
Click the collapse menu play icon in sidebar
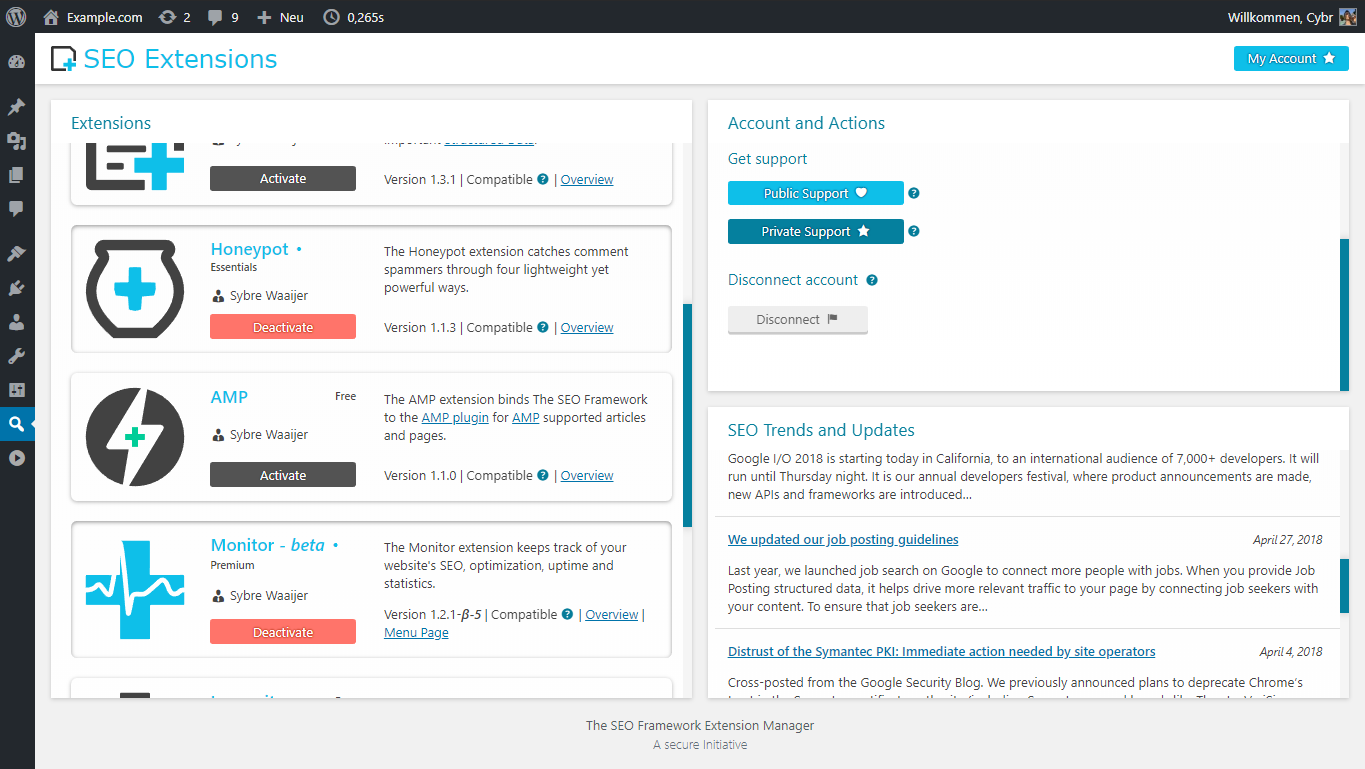click(x=16, y=458)
